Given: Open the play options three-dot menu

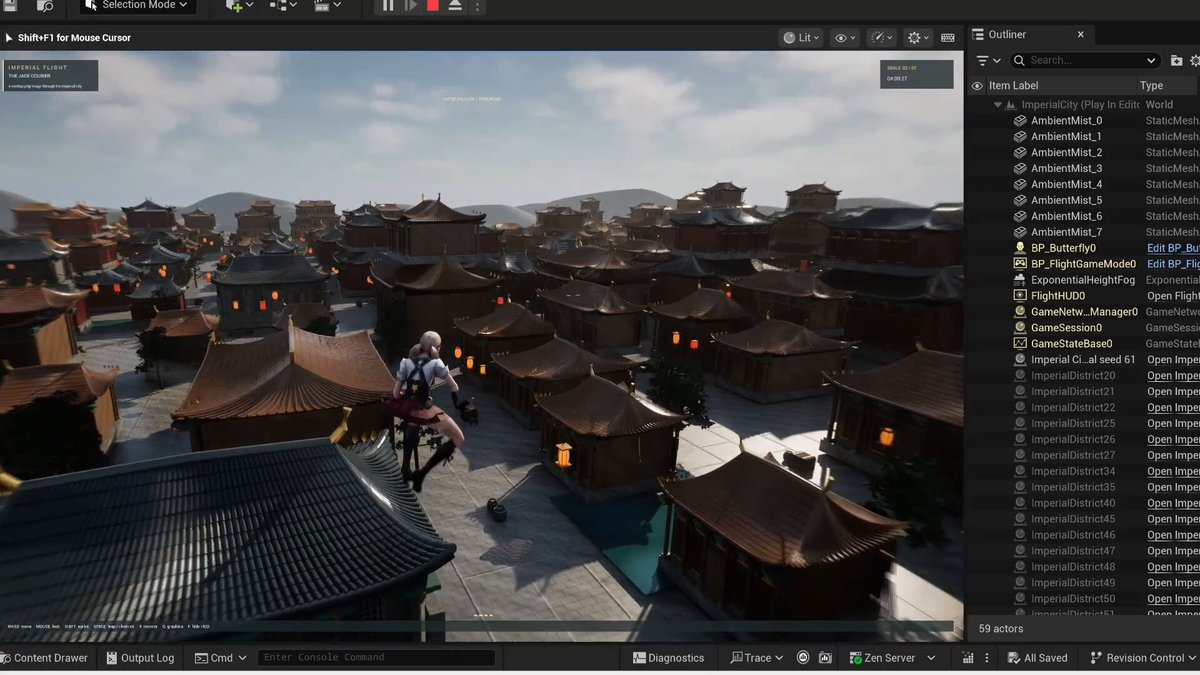Looking at the screenshot, I should [x=478, y=6].
